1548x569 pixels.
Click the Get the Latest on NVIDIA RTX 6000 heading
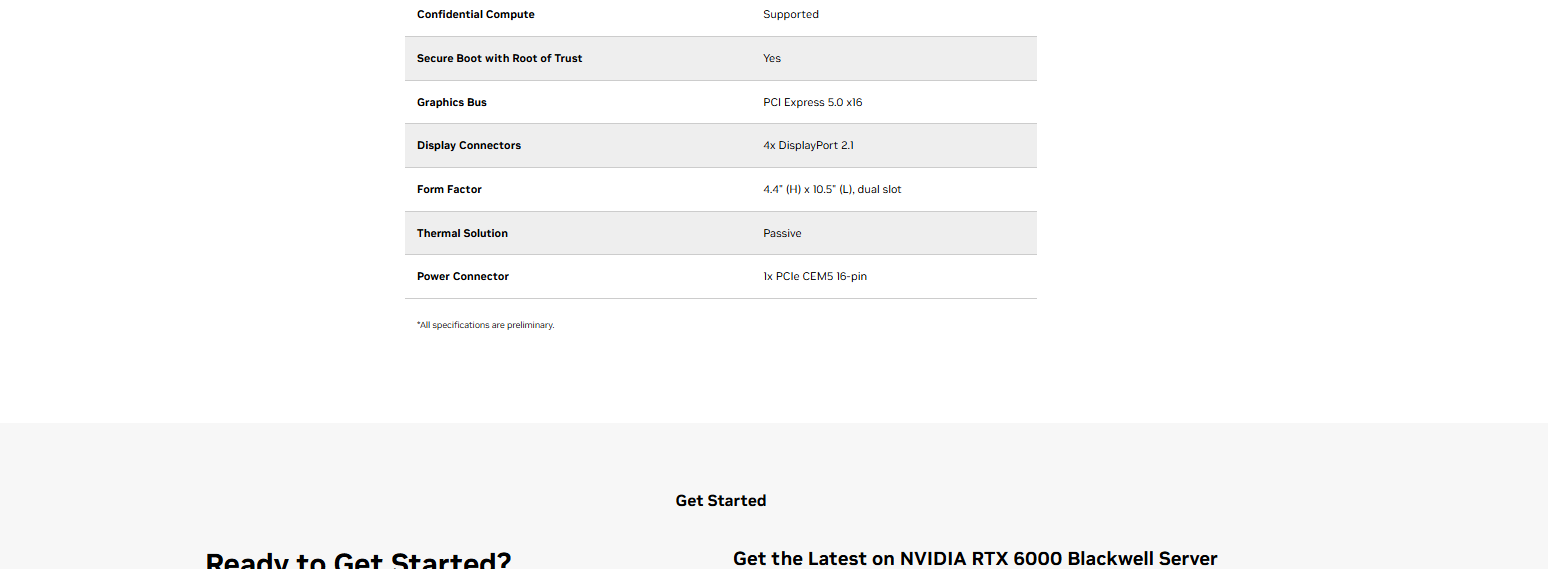pyautogui.click(x=975, y=559)
